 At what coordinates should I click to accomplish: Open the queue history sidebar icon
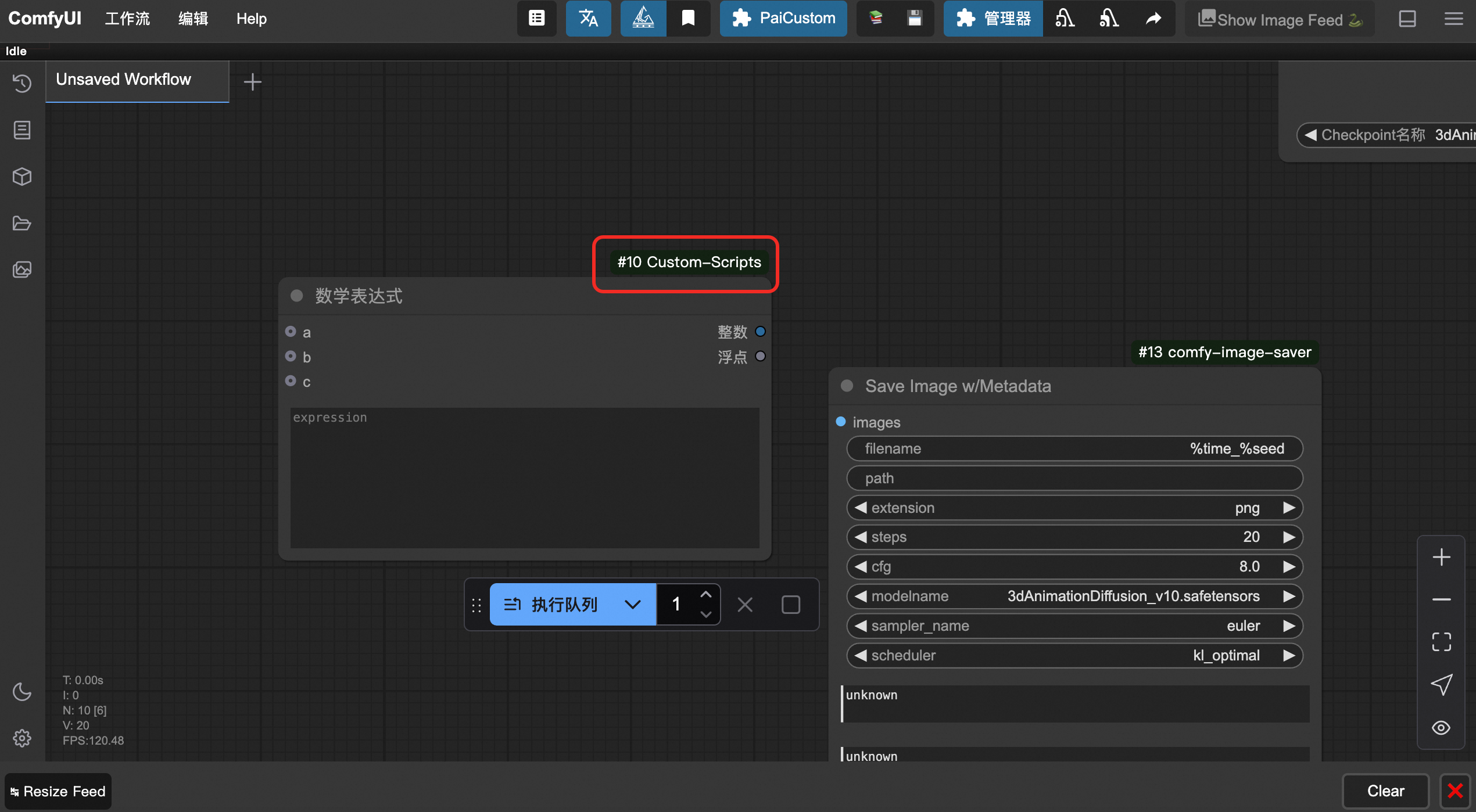(22, 83)
